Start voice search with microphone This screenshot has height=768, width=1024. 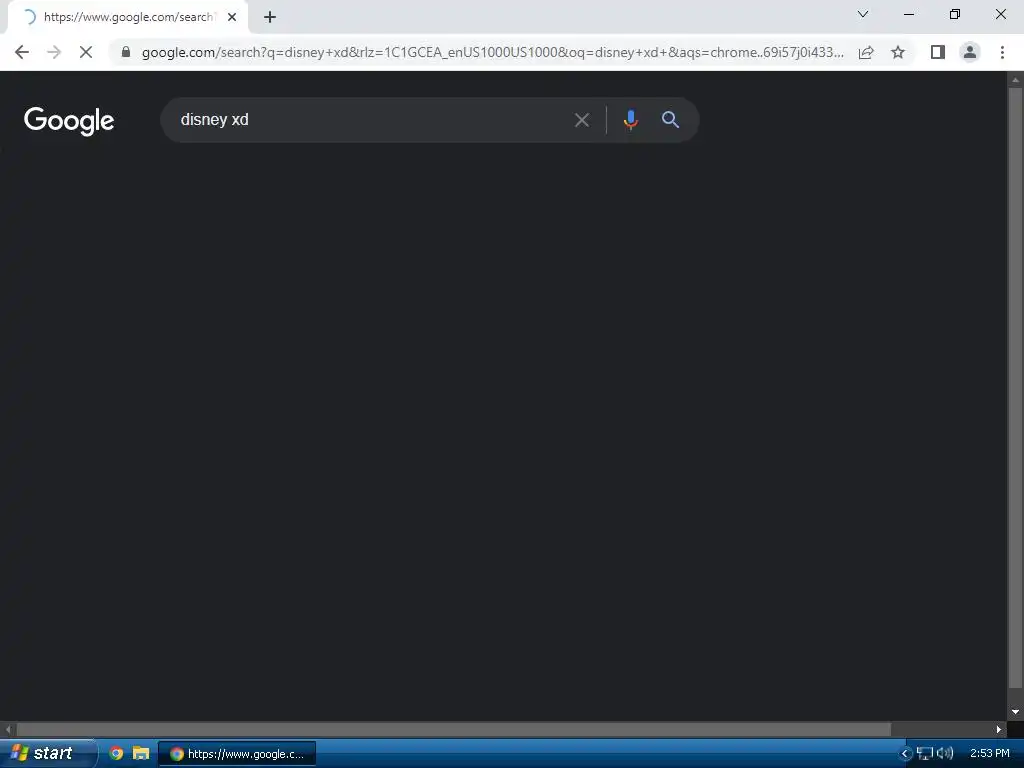point(630,120)
